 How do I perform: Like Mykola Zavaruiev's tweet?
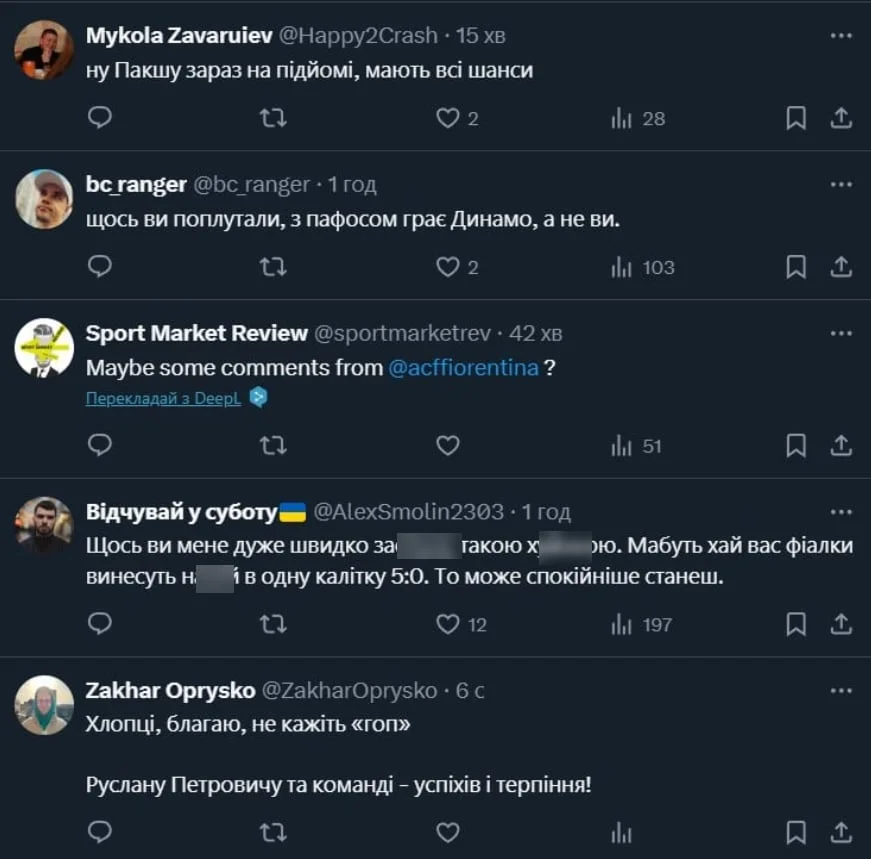click(x=447, y=119)
